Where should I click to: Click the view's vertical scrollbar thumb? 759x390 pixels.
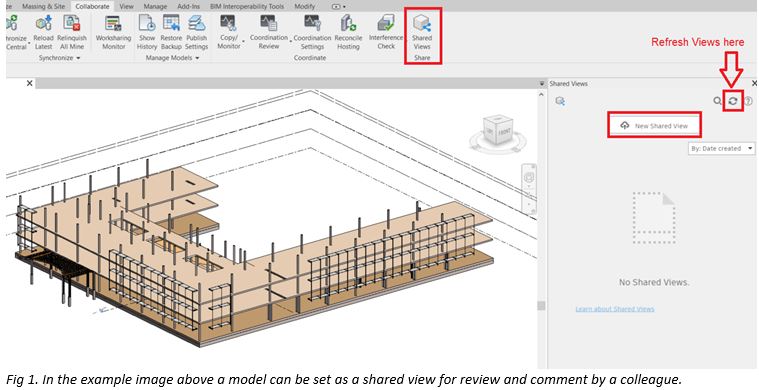pos(541,306)
